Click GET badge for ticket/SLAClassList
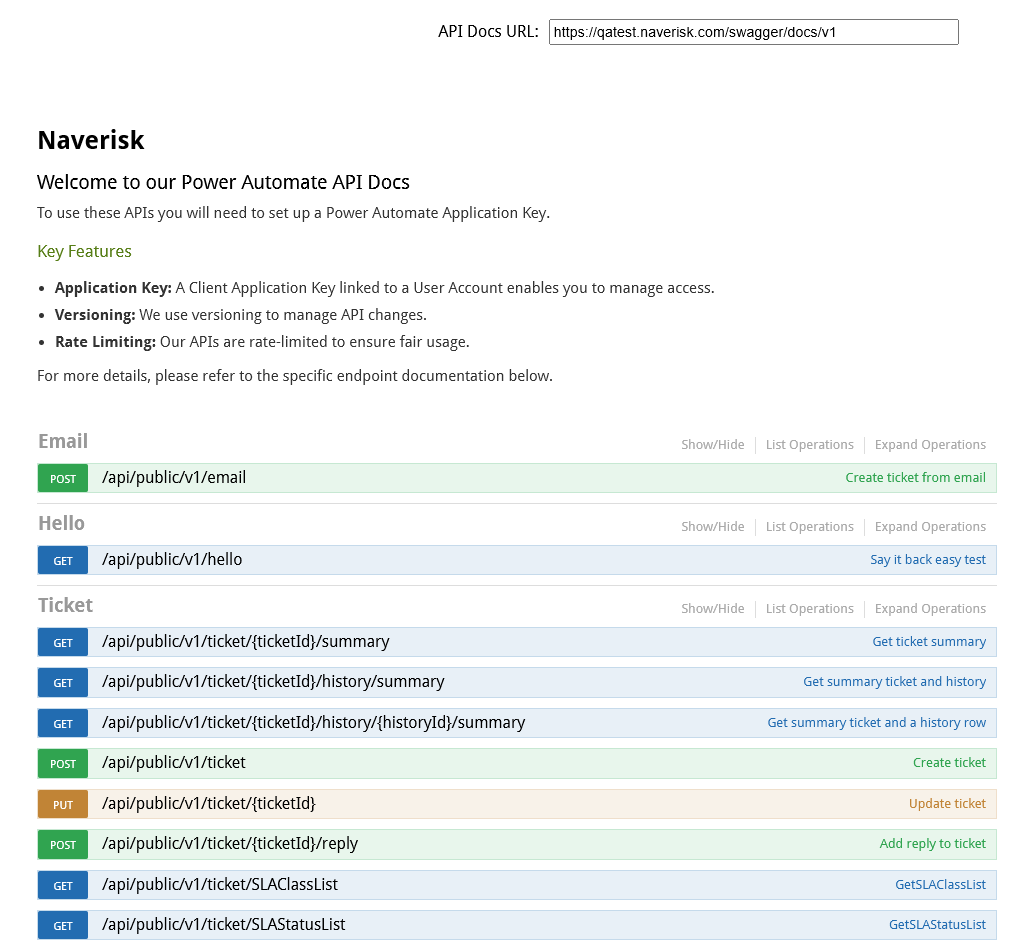This screenshot has width=1012, height=951. (63, 885)
